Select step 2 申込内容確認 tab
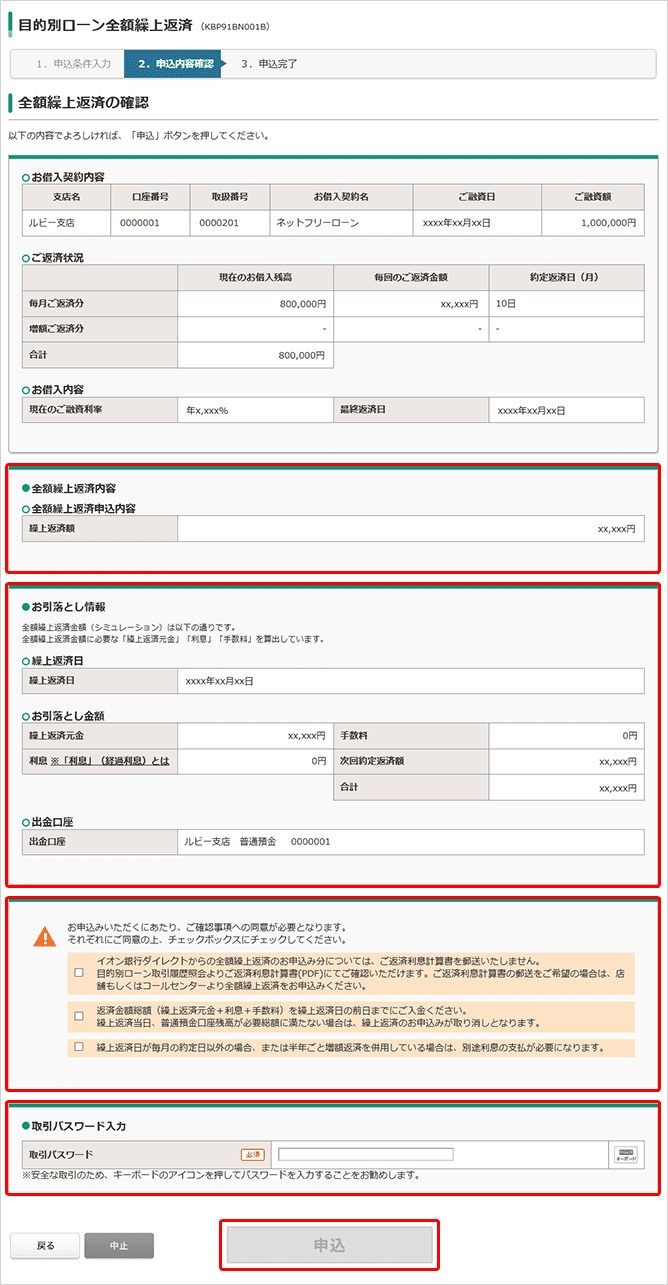The width and height of the screenshot is (668, 1285). [x=174, y=64]
